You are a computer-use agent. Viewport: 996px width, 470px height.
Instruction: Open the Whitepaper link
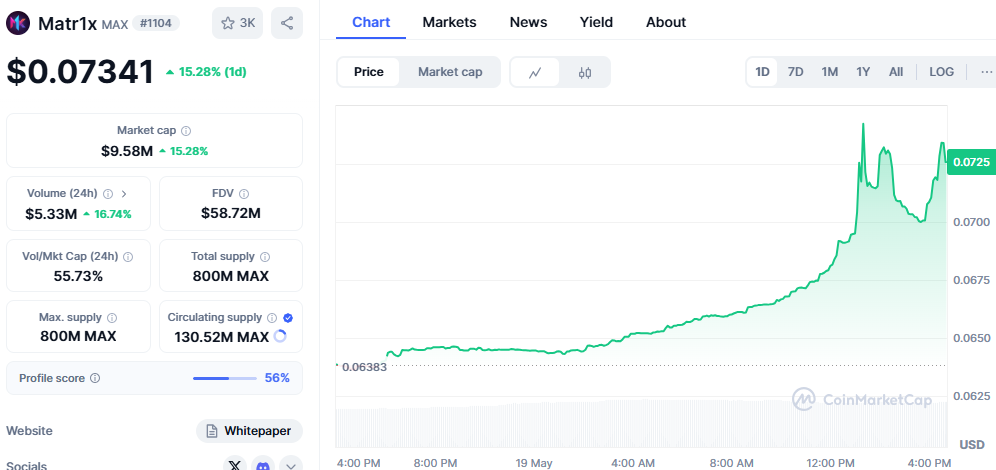(x=249, y=431)
